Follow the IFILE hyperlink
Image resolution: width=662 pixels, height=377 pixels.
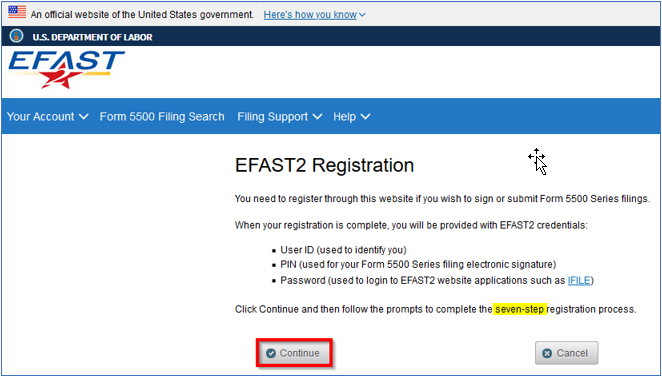tap(579, 281)
